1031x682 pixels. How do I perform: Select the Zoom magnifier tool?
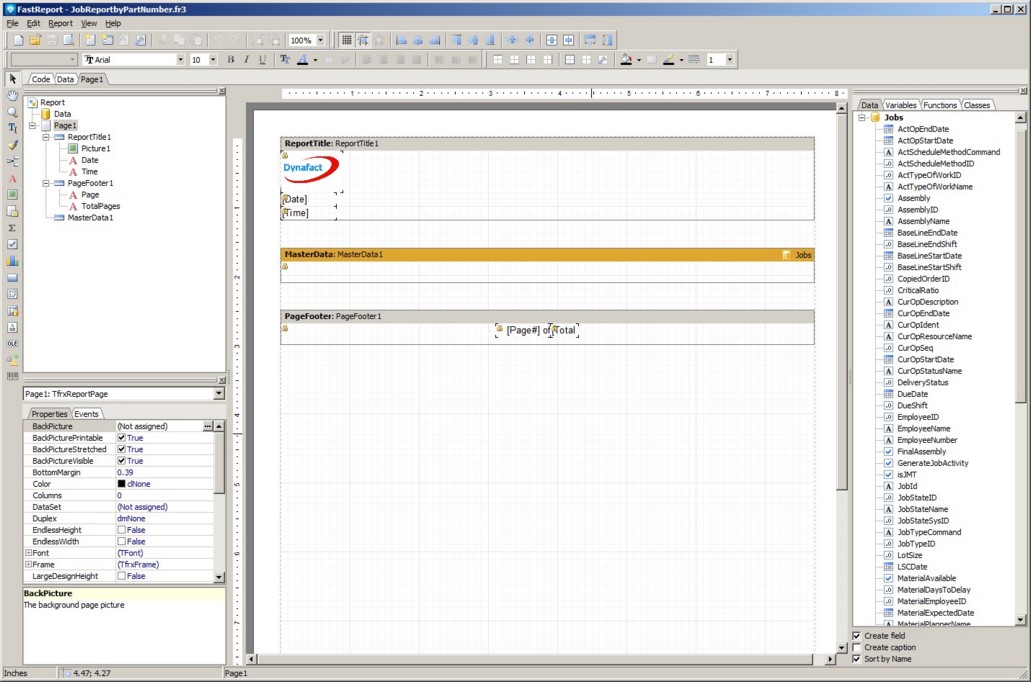[13, 112]
